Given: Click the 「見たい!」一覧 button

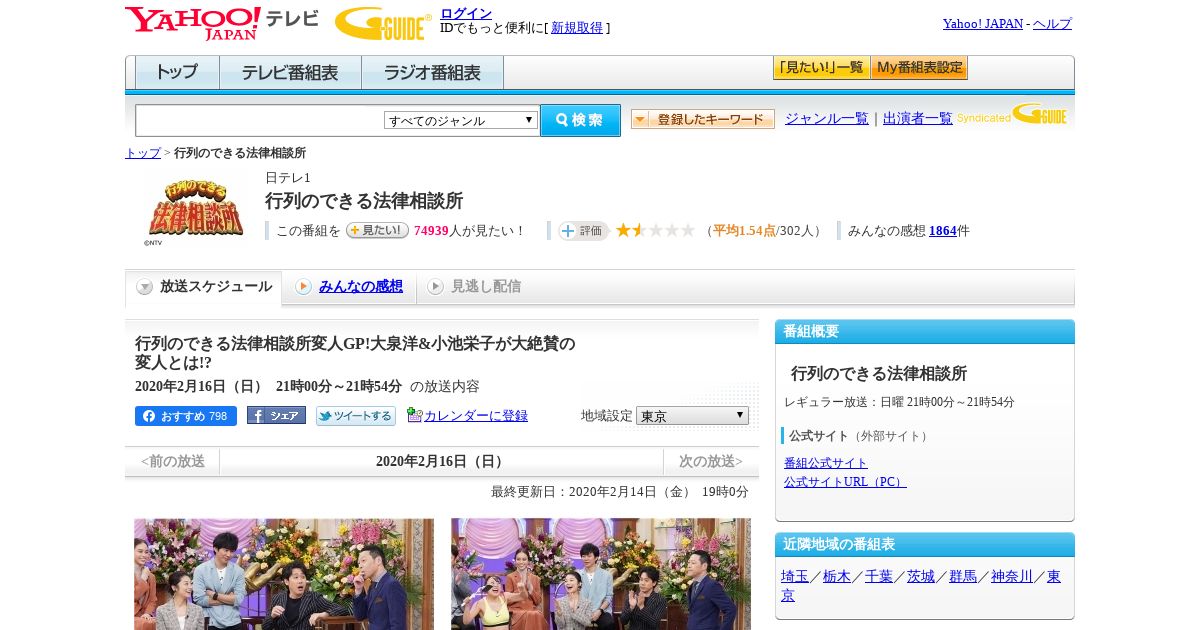Looking at the screenshot, I should [821, 68].
